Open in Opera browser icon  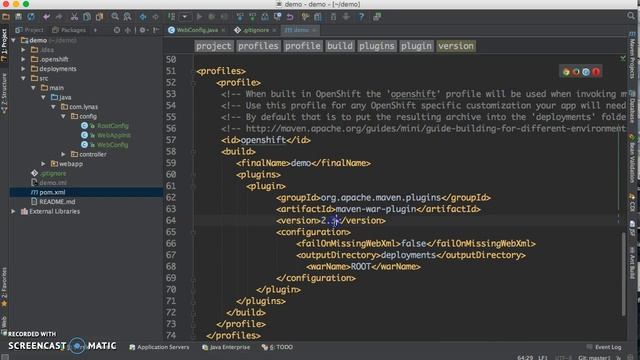pyautogui.click(x=596, y=72)
